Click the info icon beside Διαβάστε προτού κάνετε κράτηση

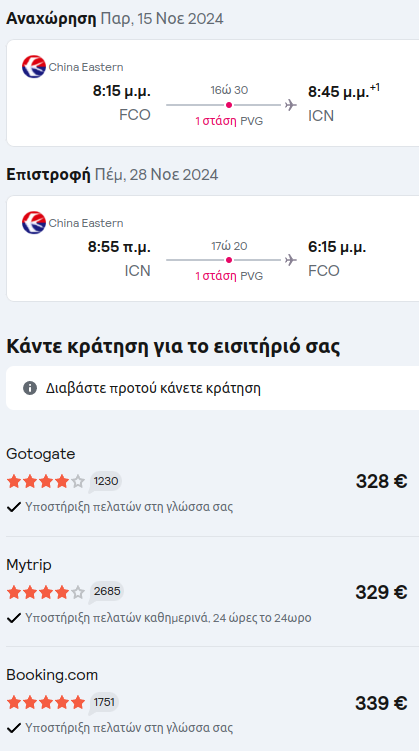(x=30, y=388)
